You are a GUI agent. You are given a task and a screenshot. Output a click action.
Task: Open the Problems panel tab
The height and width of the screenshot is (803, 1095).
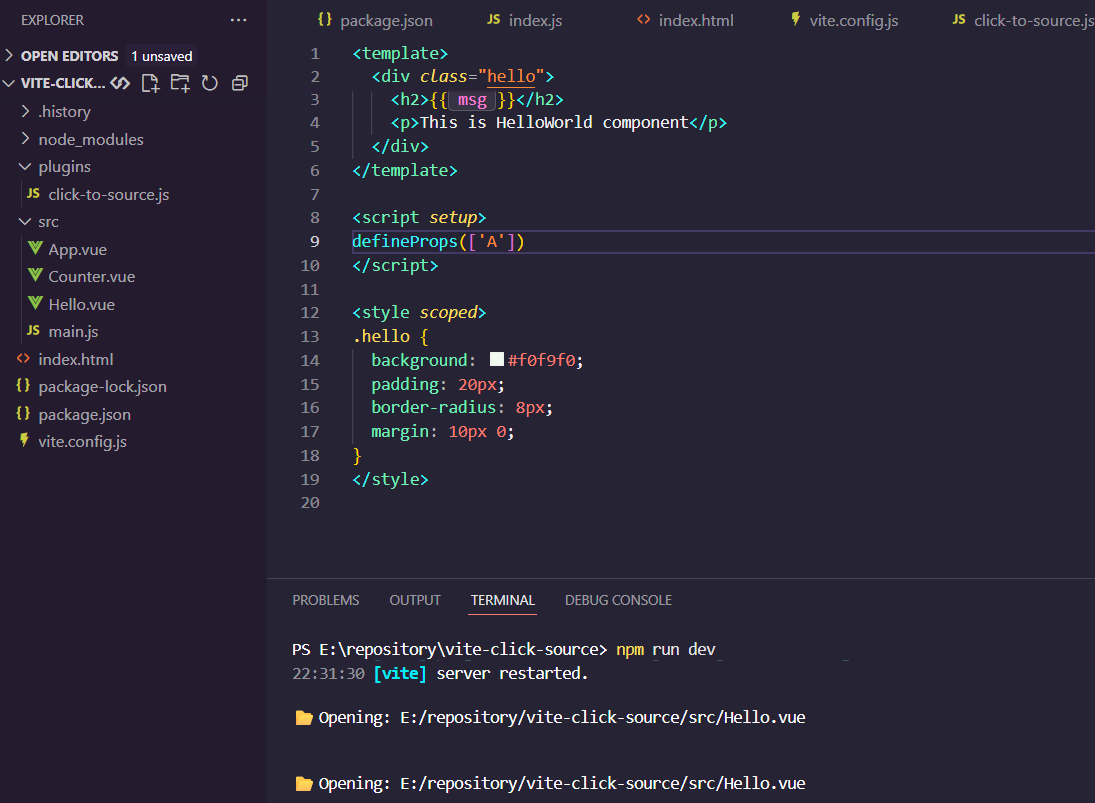pyautogui.click(x=325, y=601)
